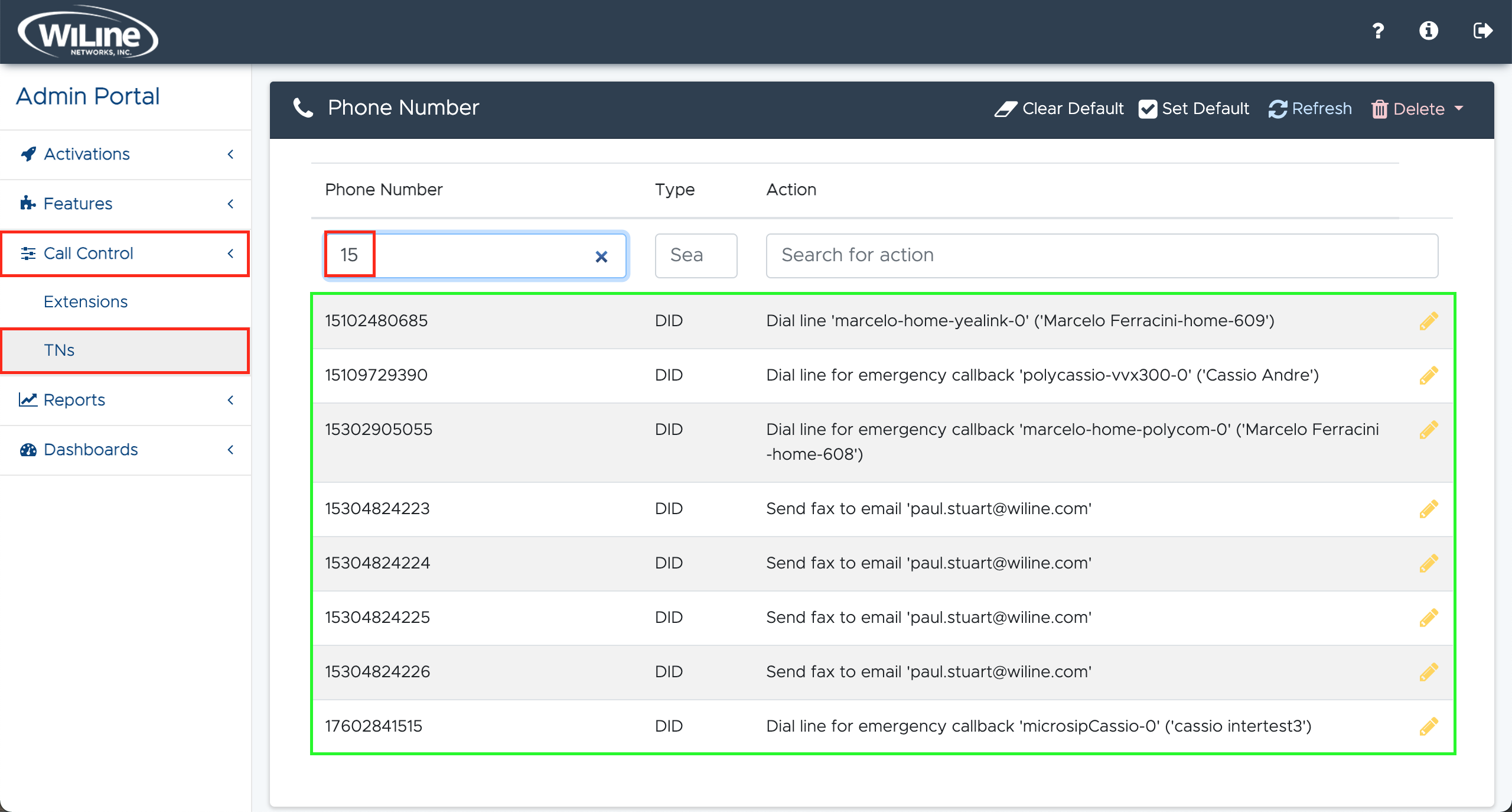Click the Activations rocket icon
Viewport: 1512px width, 812px height.
[28, 154]
